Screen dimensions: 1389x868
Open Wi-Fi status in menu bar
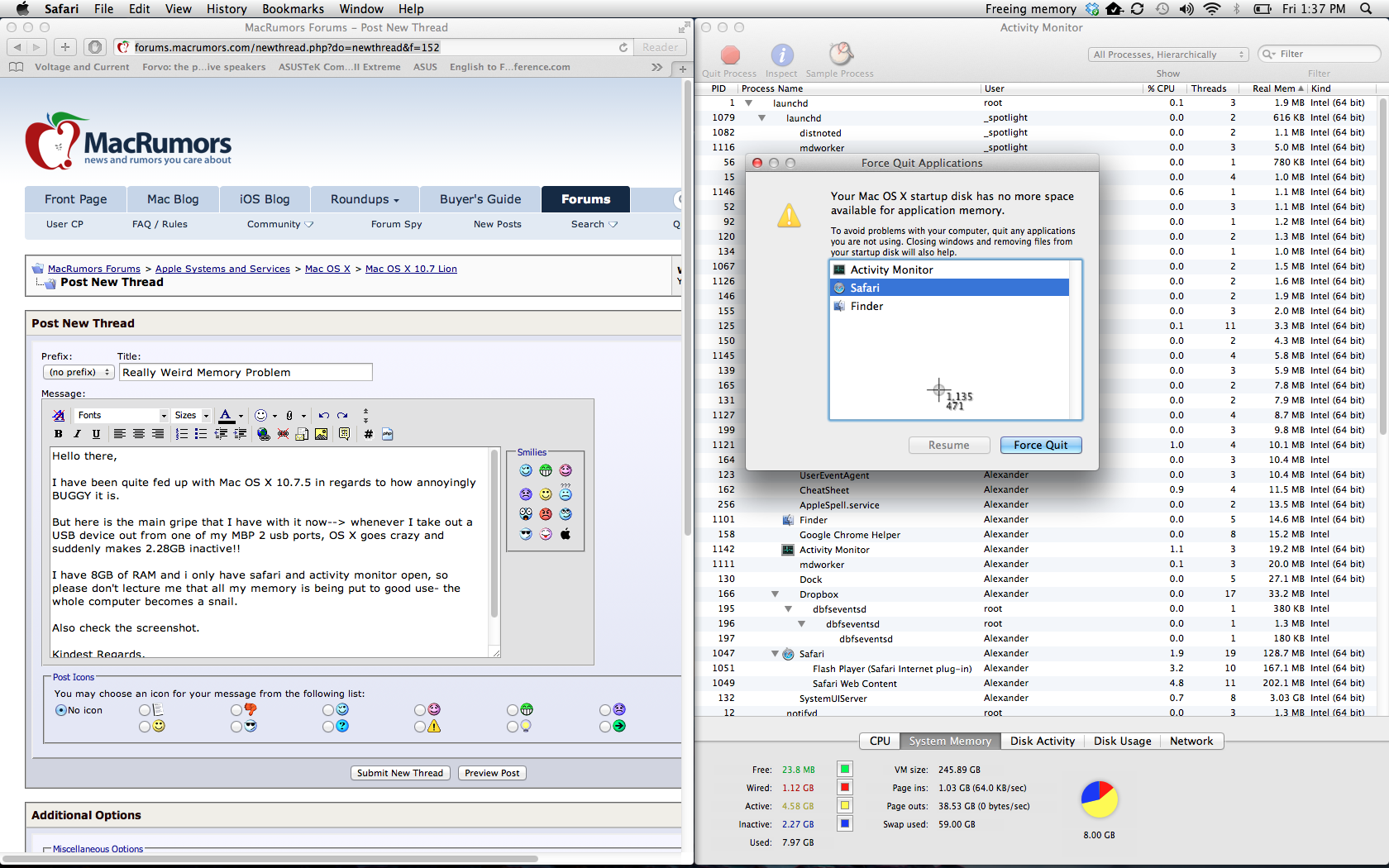click(1212, 9)
